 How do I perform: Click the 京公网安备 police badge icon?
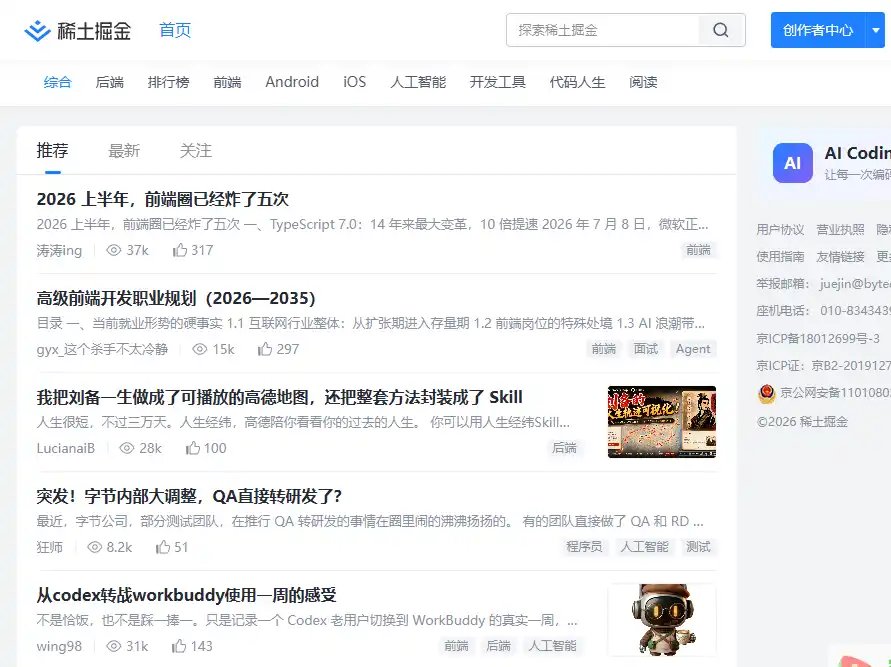(767, 393)
